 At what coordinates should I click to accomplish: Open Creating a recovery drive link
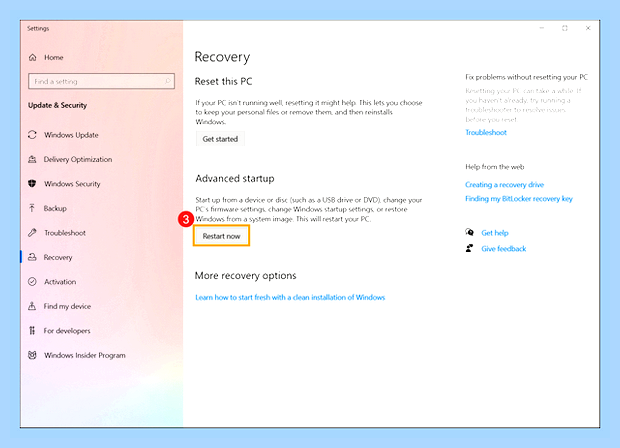point(505,185)
